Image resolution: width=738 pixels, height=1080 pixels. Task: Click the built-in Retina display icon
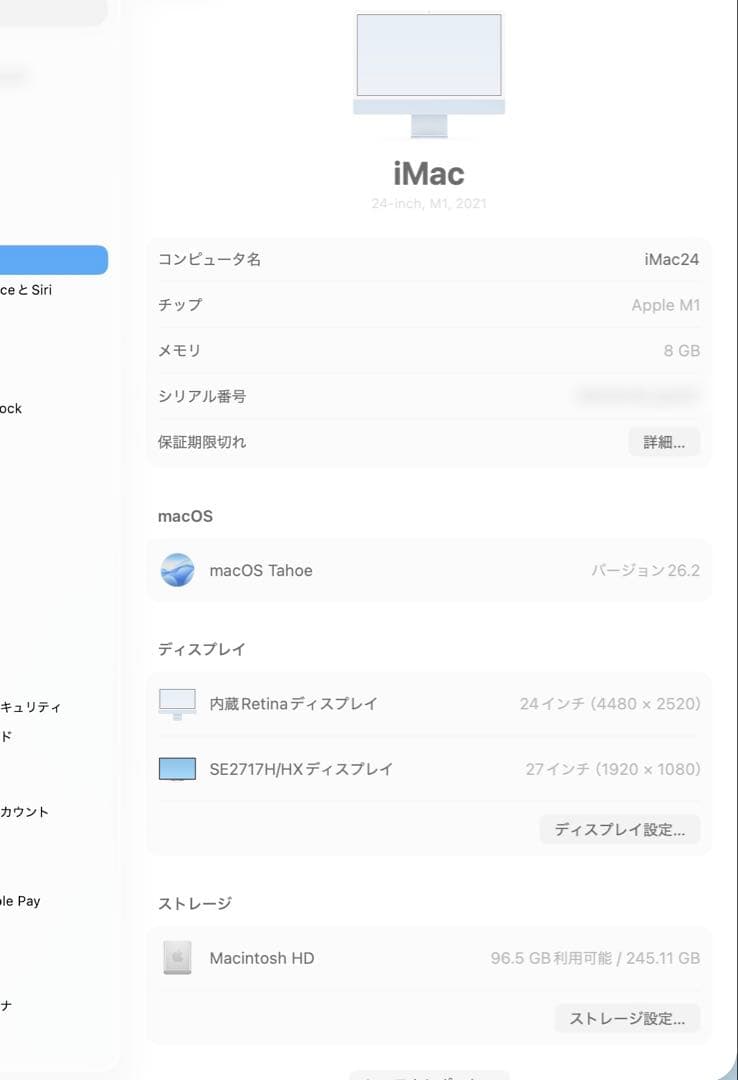tap(177, 704)
